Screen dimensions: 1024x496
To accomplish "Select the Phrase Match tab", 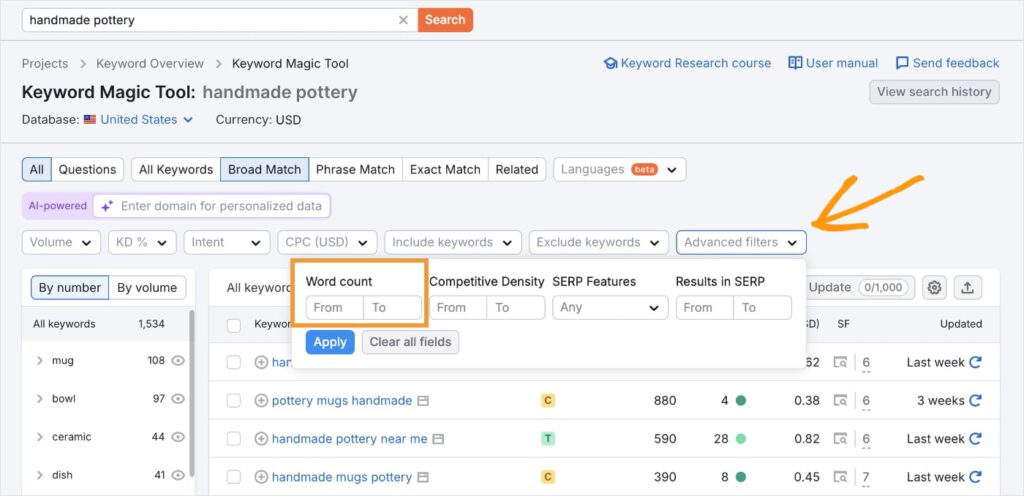I will point(355,170).
